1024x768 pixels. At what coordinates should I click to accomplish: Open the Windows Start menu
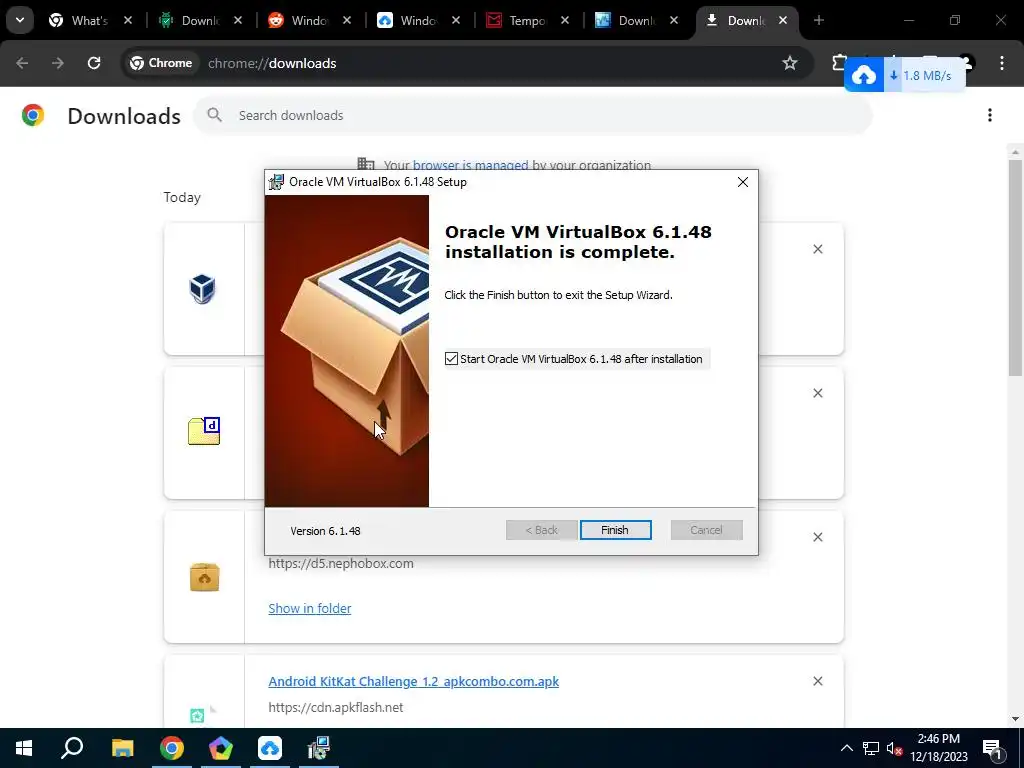click(x=24, y=748)
